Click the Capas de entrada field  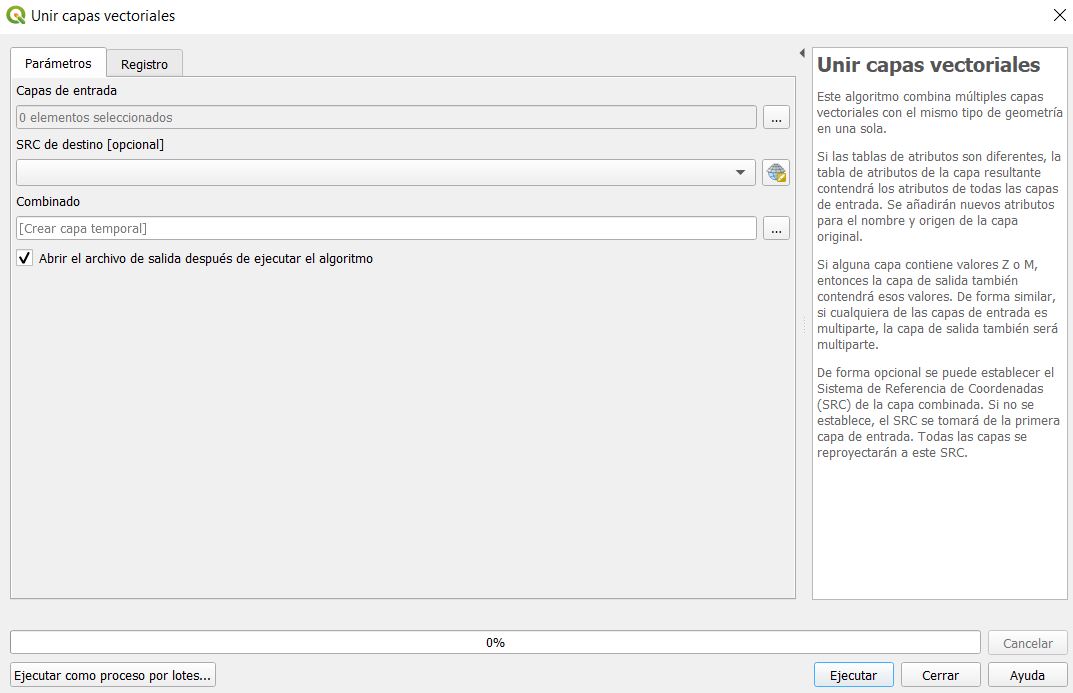(x=386, y=118)
